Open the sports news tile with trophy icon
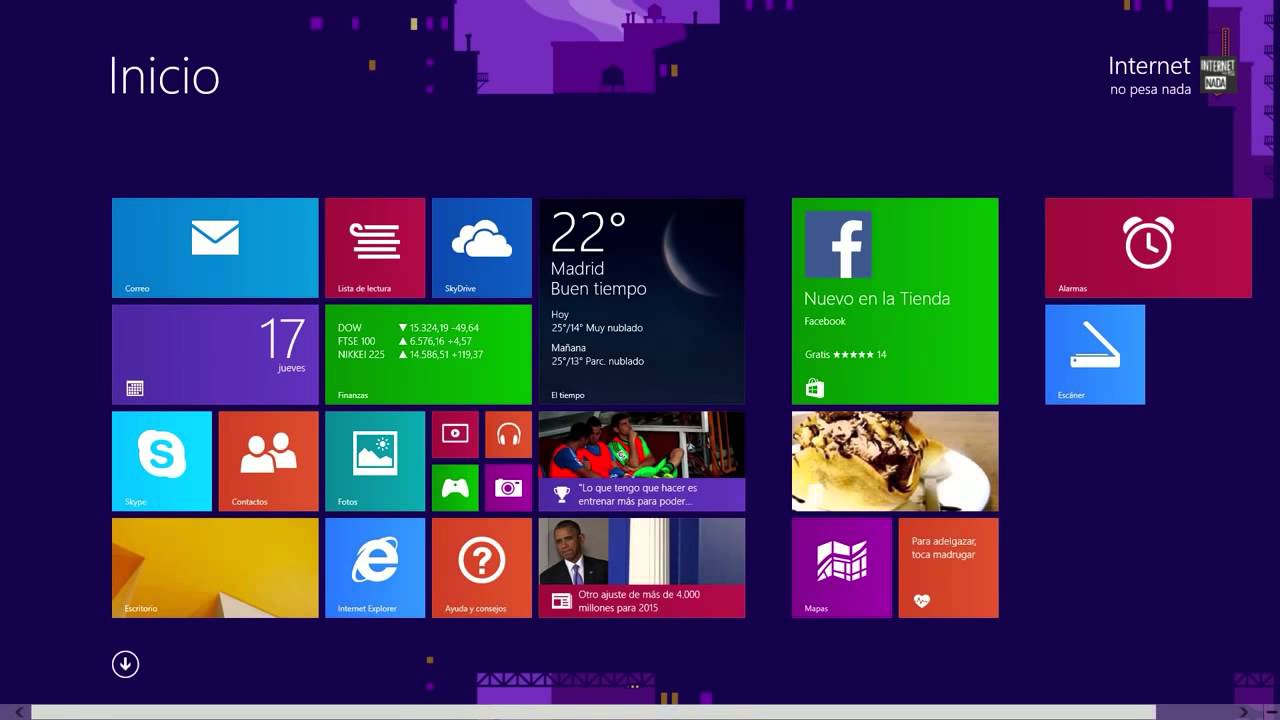Screen dimensions: 1280x720 click(x=642, y=461)
